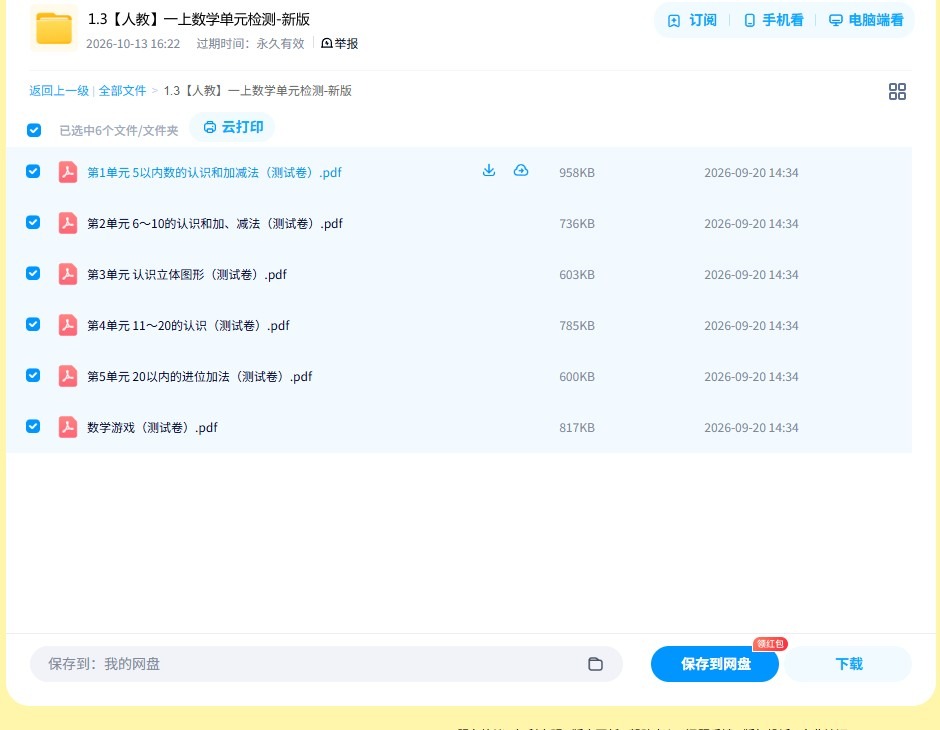
Task: Open 第4单元 11~20的认识 pdf
Action: coord(188,325)
